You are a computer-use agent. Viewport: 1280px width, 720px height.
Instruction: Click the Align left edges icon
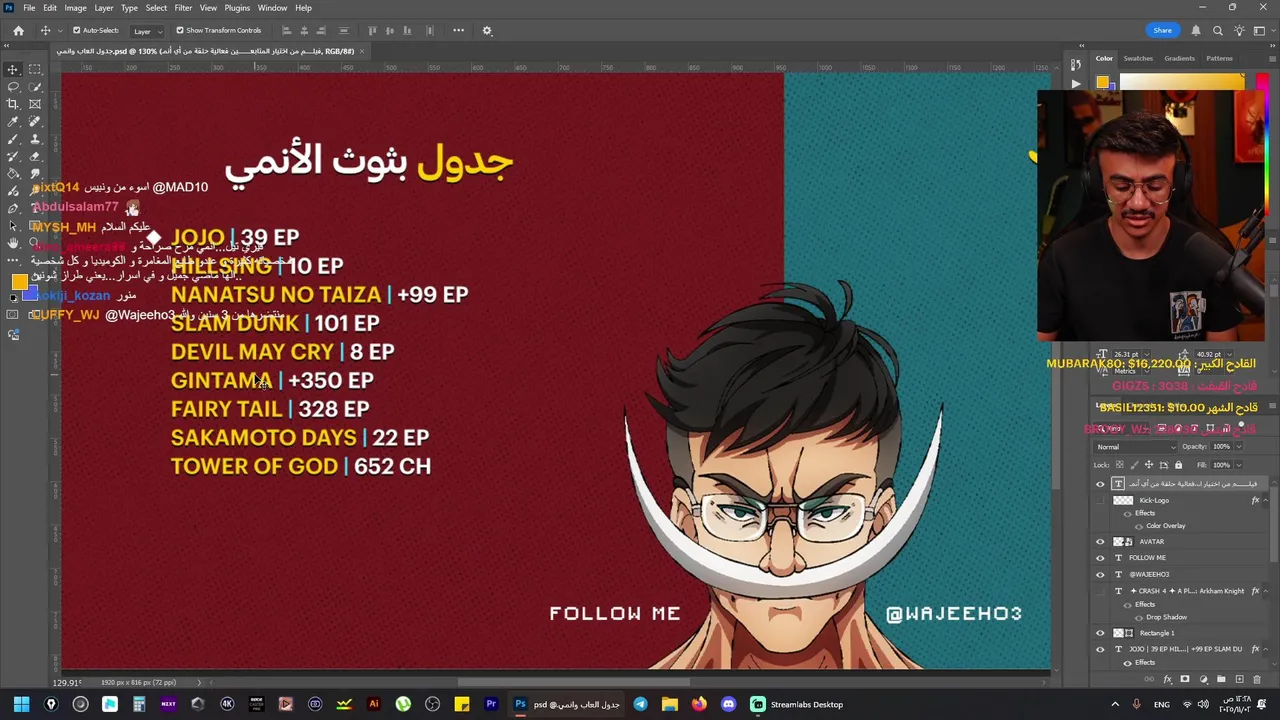286,30
